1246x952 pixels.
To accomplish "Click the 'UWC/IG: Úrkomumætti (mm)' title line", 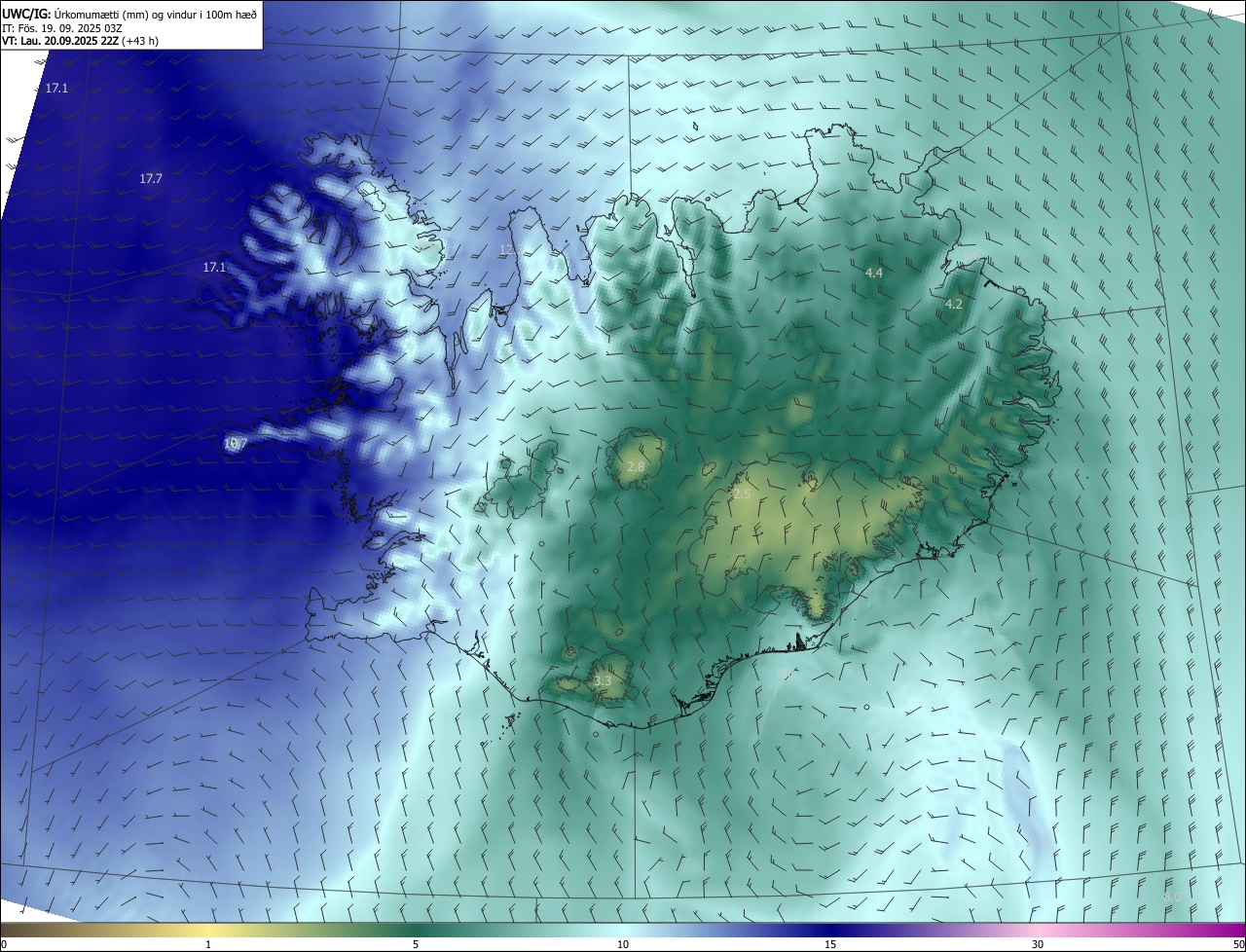I will [129, 14].
